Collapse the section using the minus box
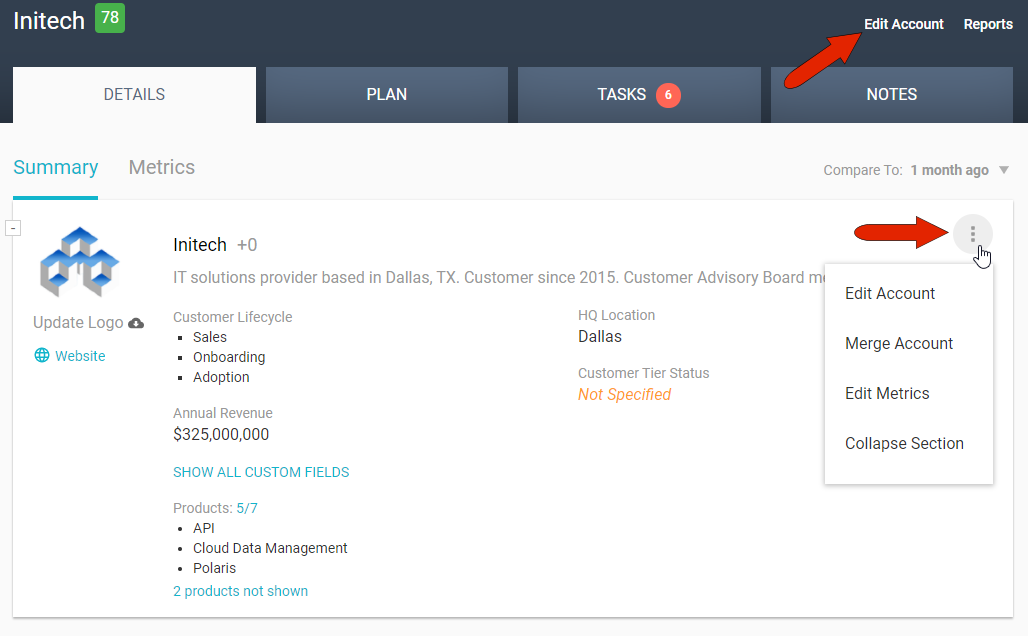Screen dimensions: 1028x636 tap(13, 228)
